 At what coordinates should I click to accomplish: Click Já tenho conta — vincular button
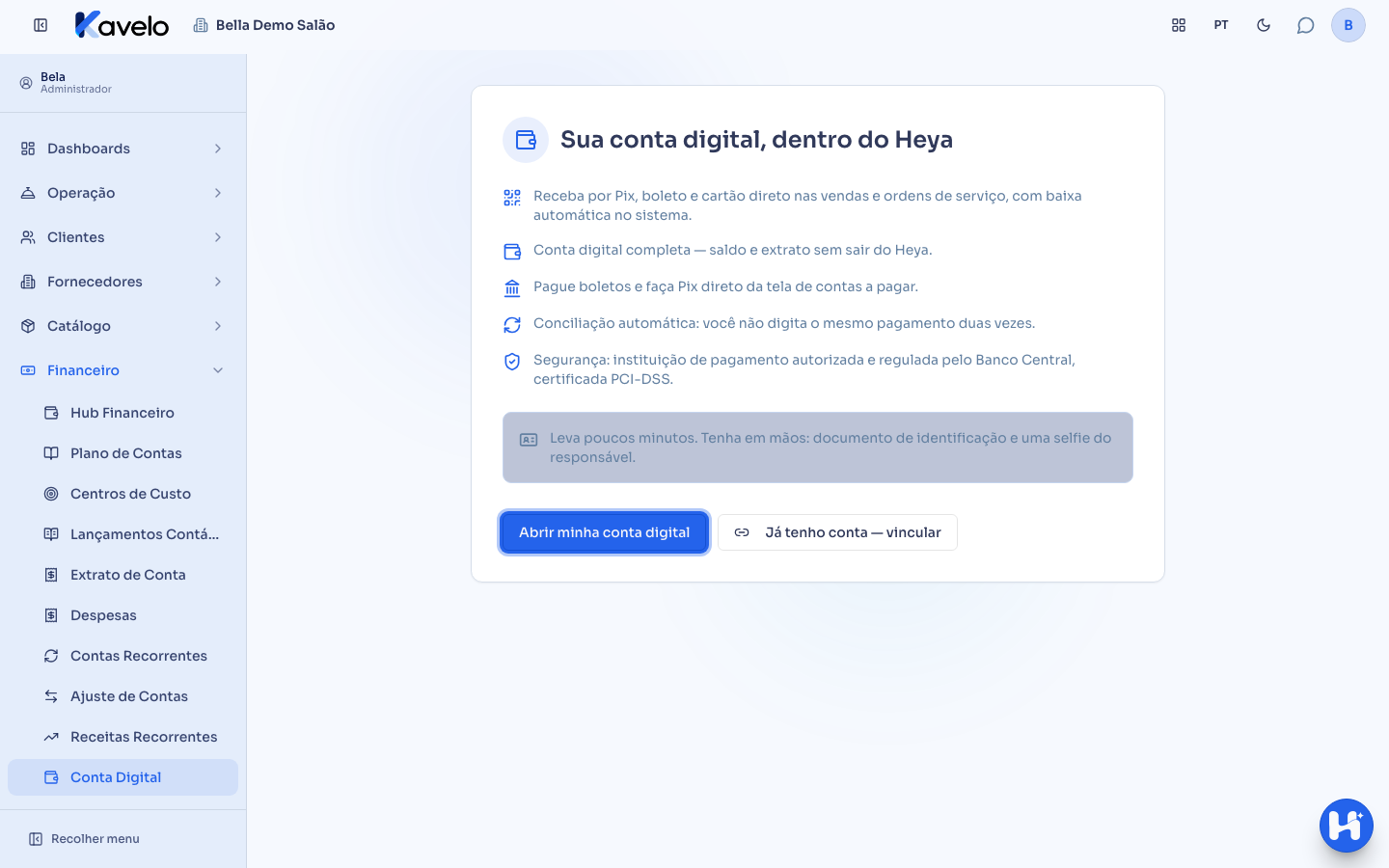click(837, 532)
